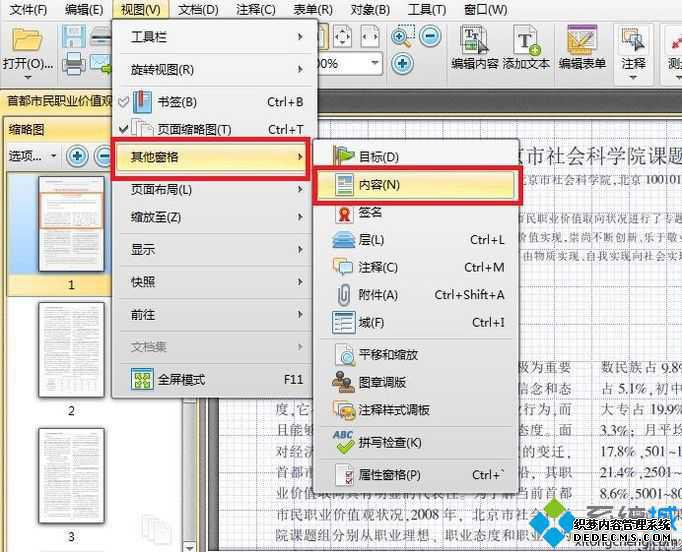Image resolution: width=682 pixels, height=552 pixels.
Task: Expand the 工具栏 submenu
Action: point(214,37)
